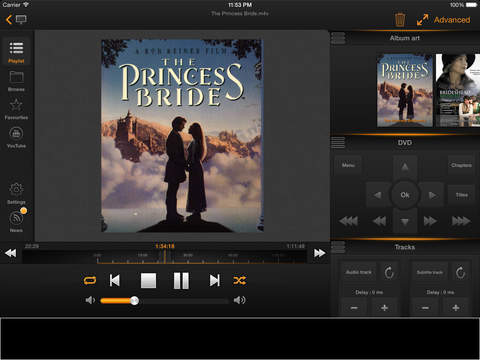Click the Wi-Fi icon in status bar
Screen dimensions: 480x360
click(26, 5)
